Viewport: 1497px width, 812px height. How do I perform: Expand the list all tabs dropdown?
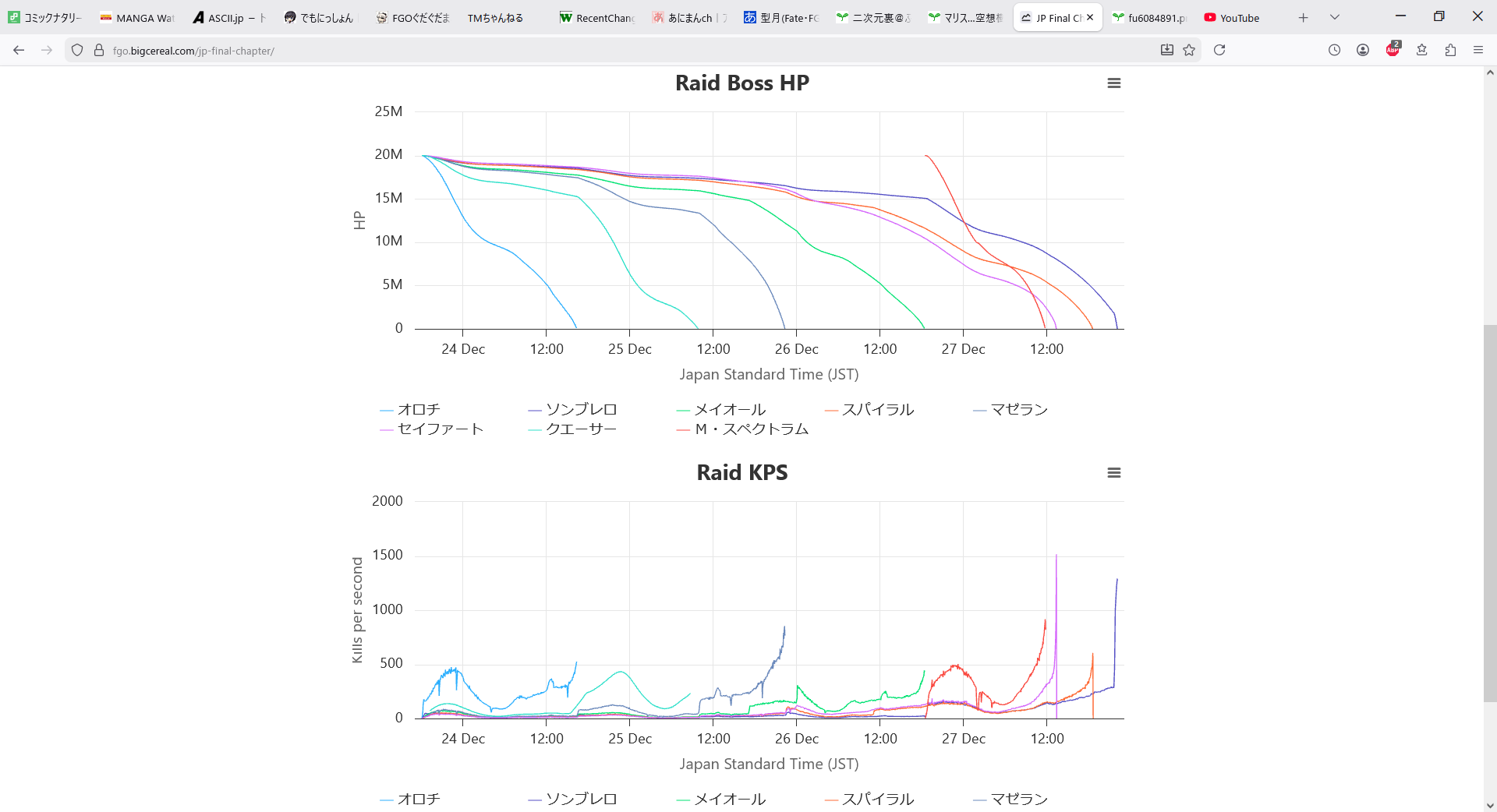1334,17
